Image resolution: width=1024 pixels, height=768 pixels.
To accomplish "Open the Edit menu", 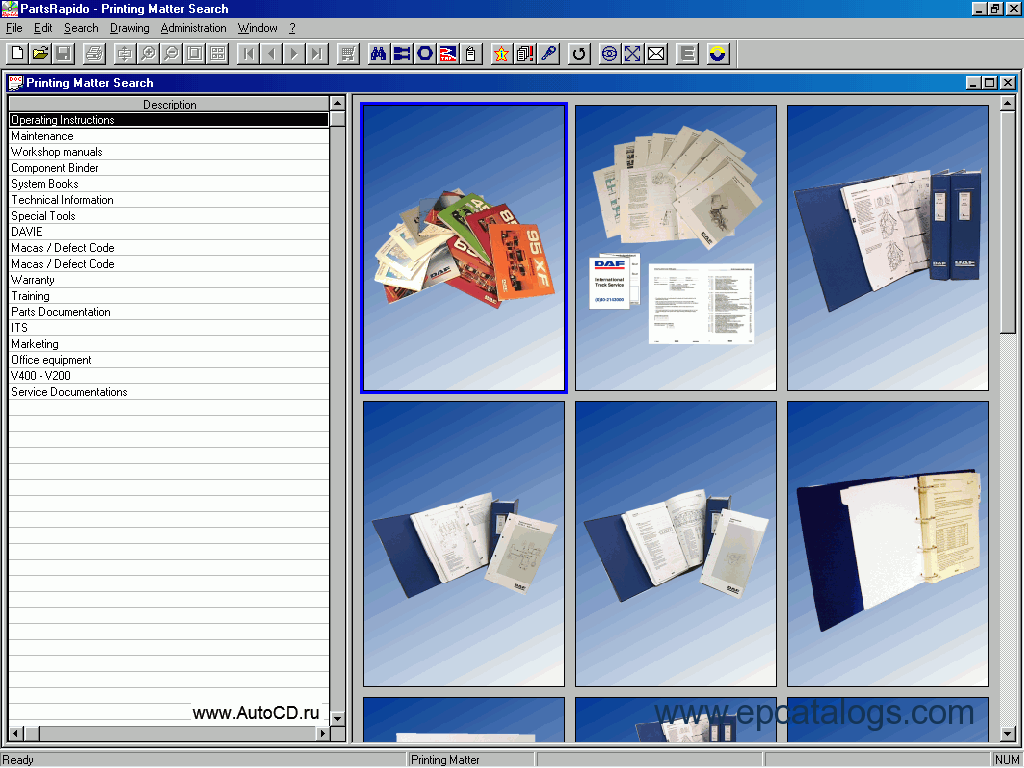I will pyautogui.click(x=43, y=28).
